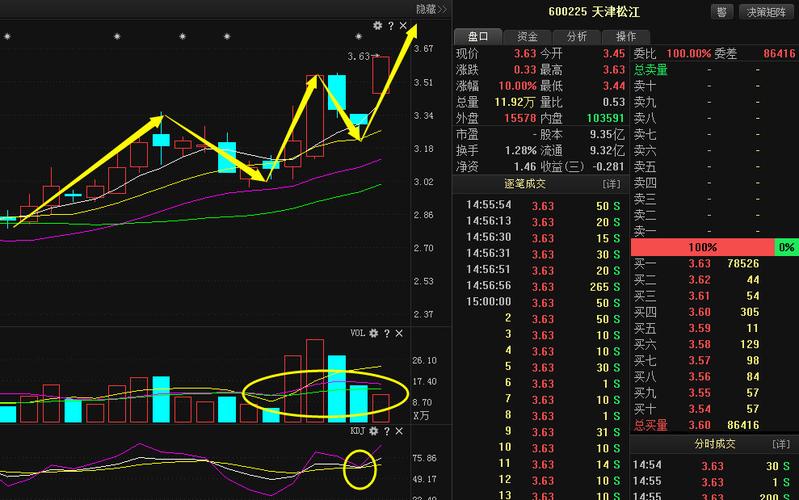
Task: Click tallest red volume bar
Action: coord(315,381)
